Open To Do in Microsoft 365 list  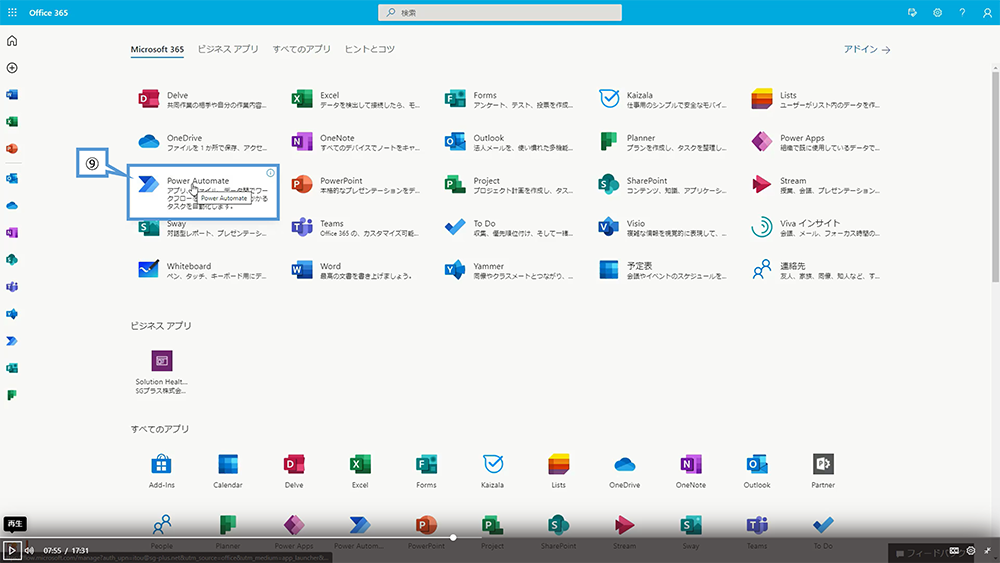pyautogui.click(x=509, y=228)
